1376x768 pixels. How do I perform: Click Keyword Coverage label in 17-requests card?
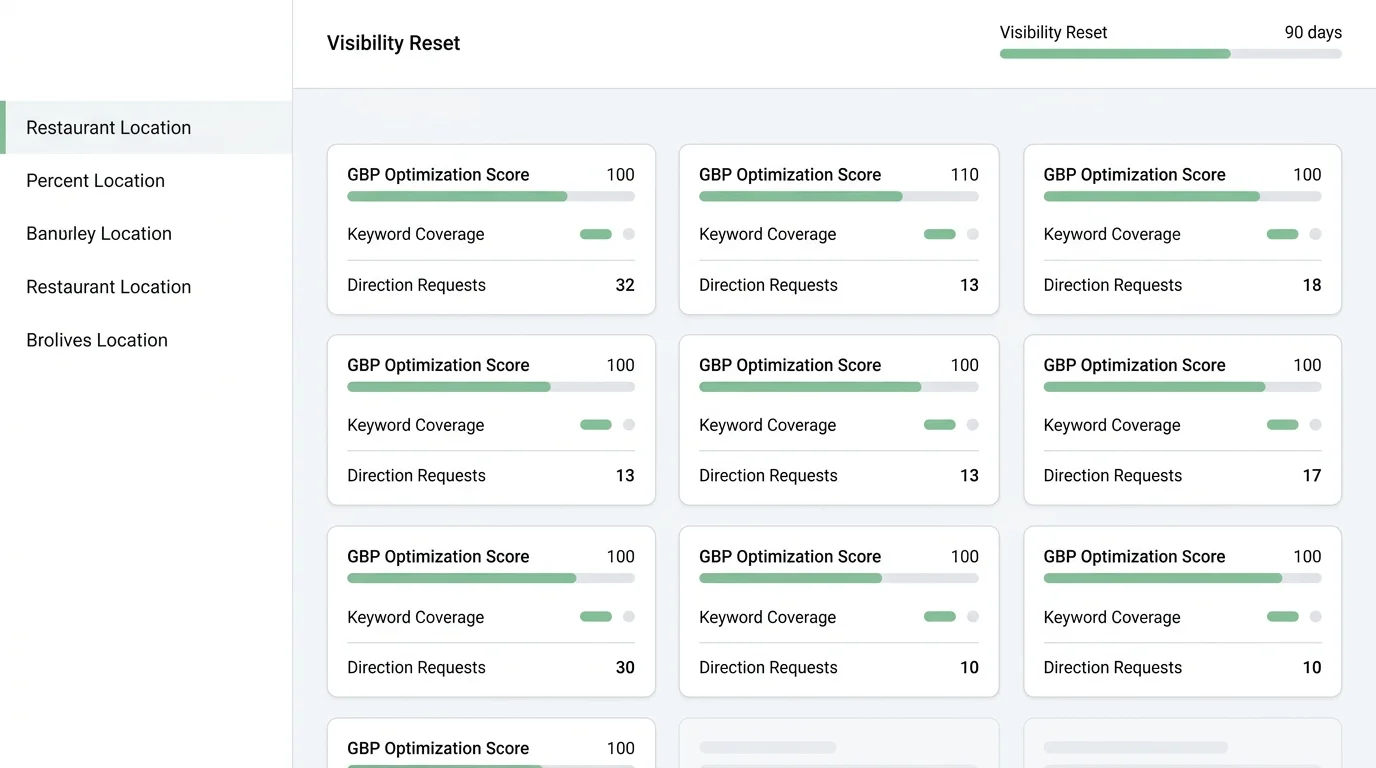click(x=1112, y=425)
